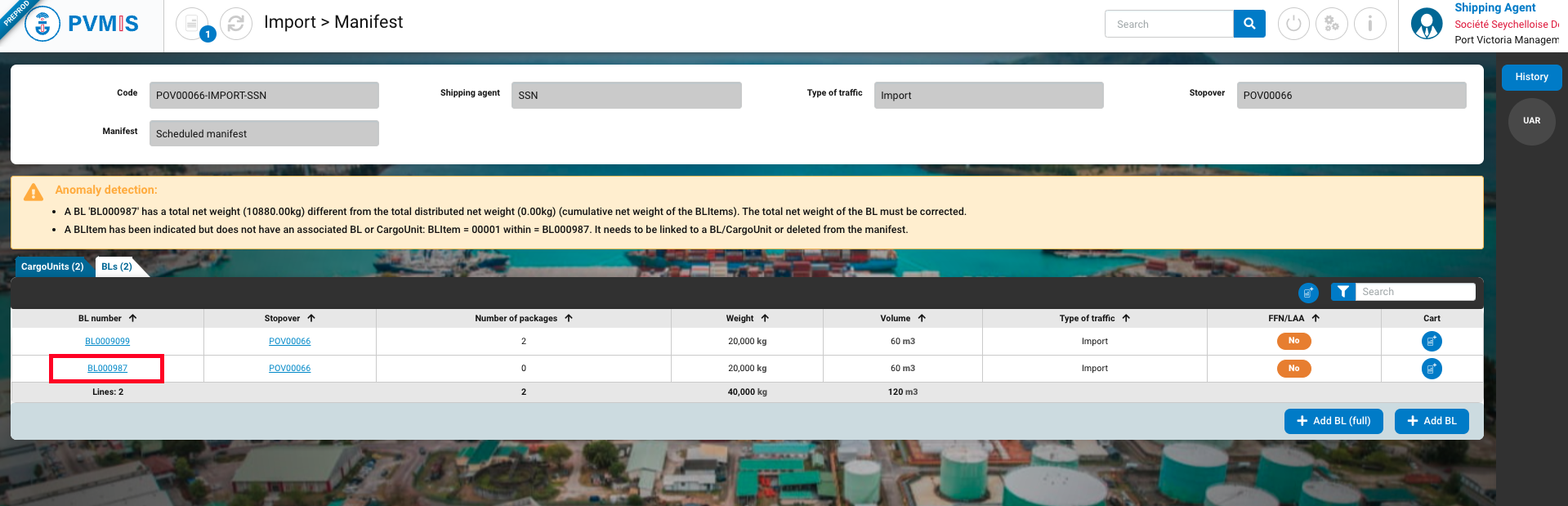Open the BL000987 link
This screenshot has height=506, width=1568.
point(107,369)
